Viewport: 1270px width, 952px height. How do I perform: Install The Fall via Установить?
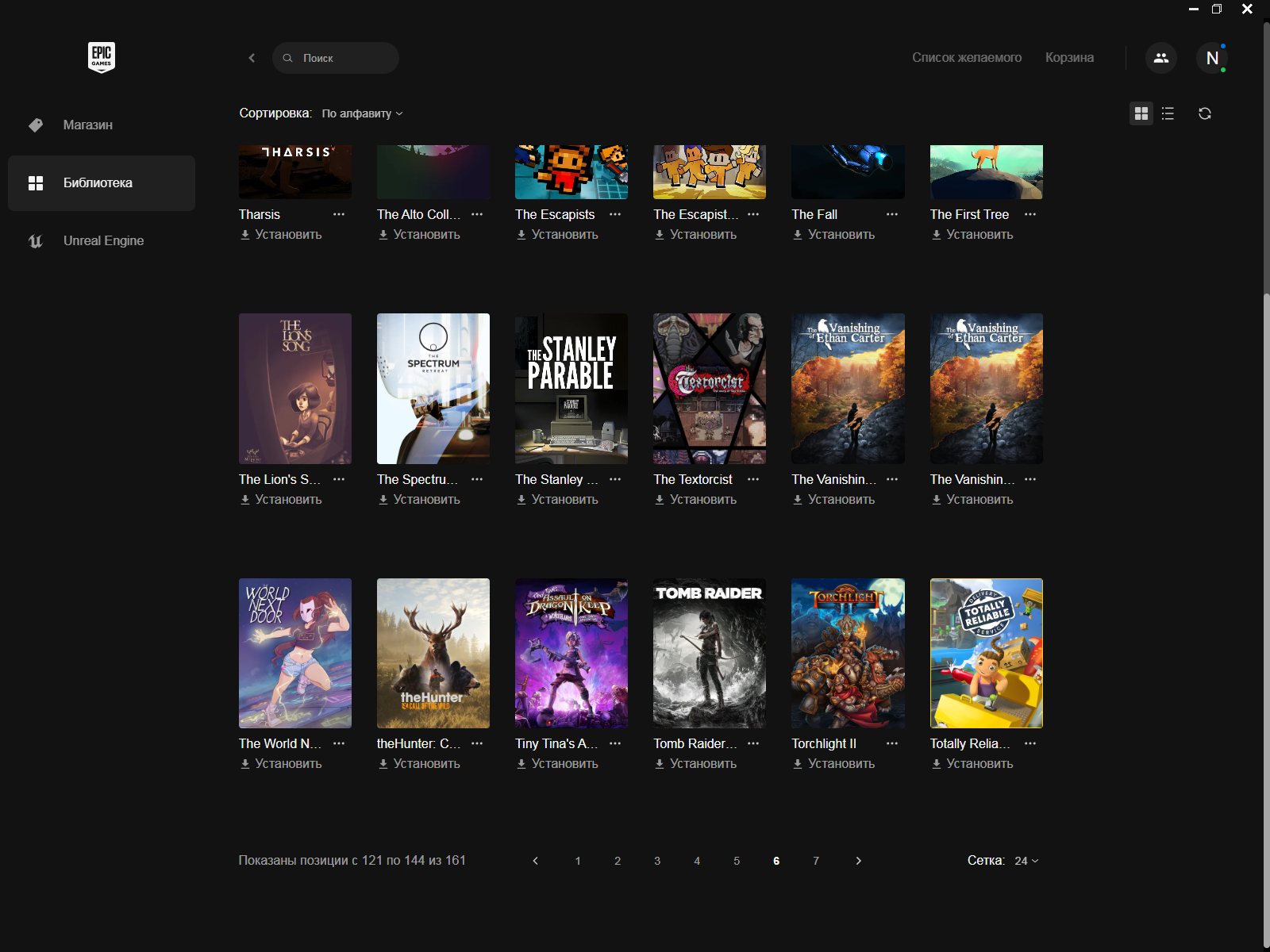pos(833,235)
